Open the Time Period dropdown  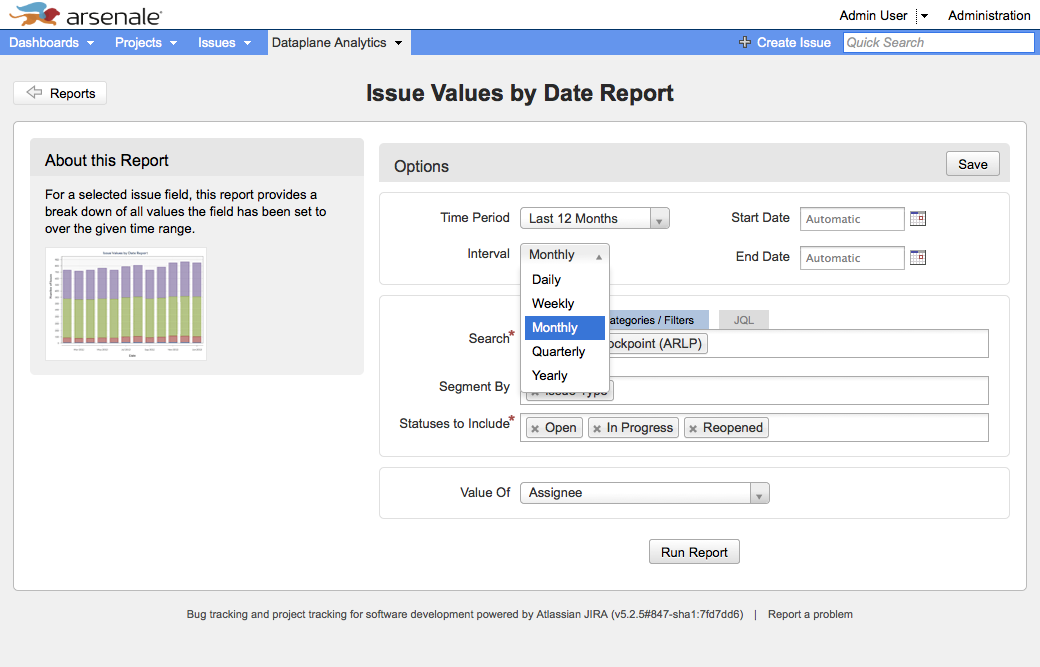point(595,218)
